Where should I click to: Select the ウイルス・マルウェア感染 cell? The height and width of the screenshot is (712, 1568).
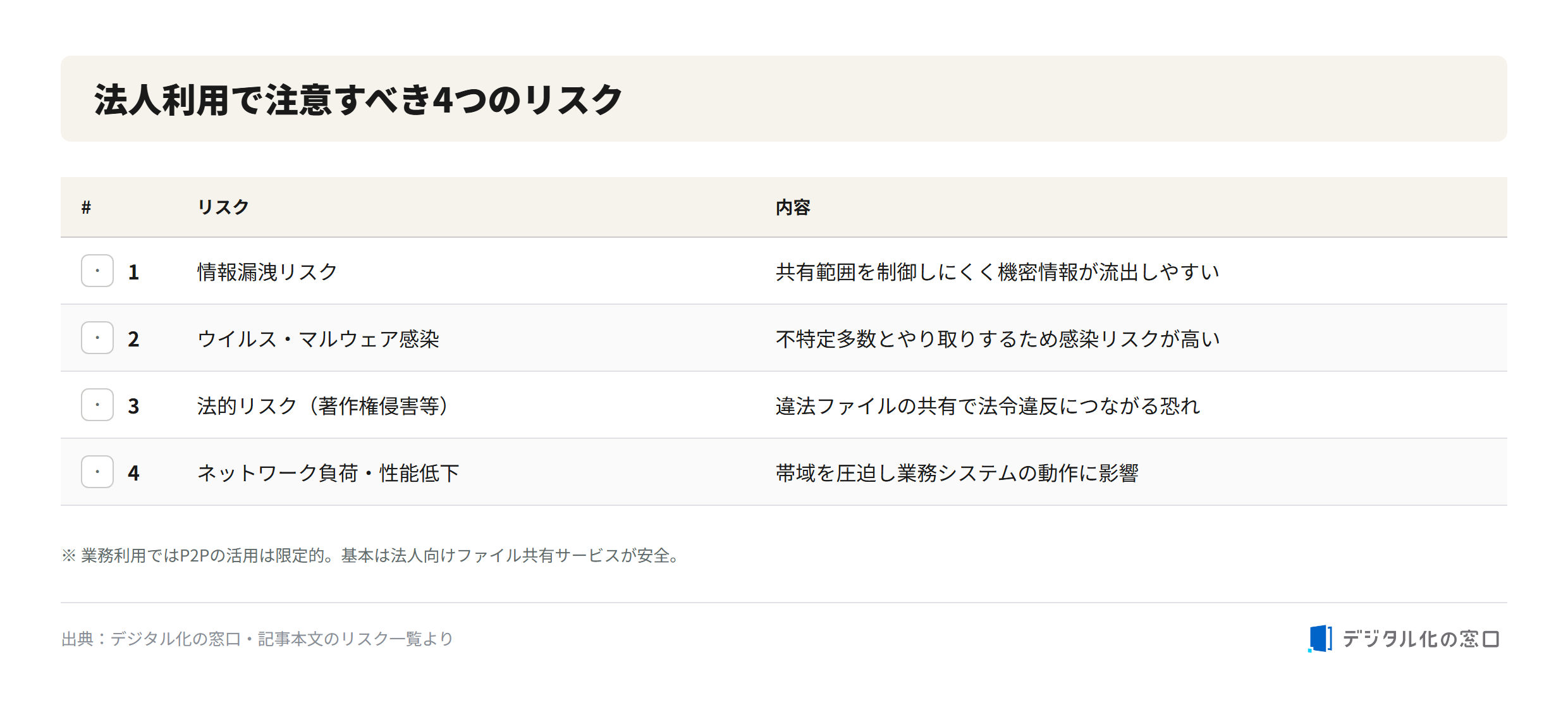318,339
